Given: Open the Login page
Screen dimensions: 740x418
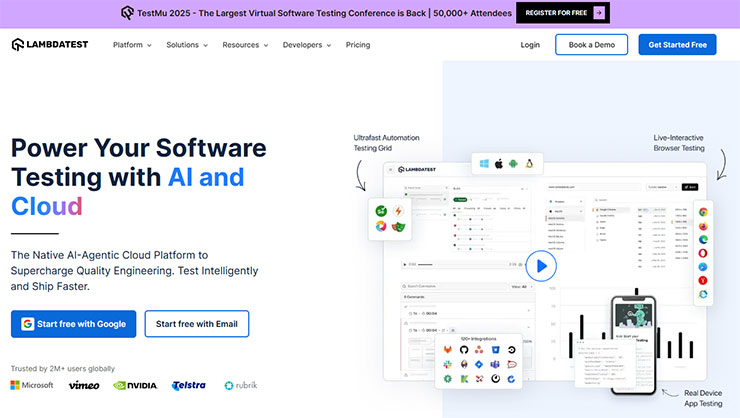Looking at the screenshot, I should pyautogui.click(x=530, y=45).
